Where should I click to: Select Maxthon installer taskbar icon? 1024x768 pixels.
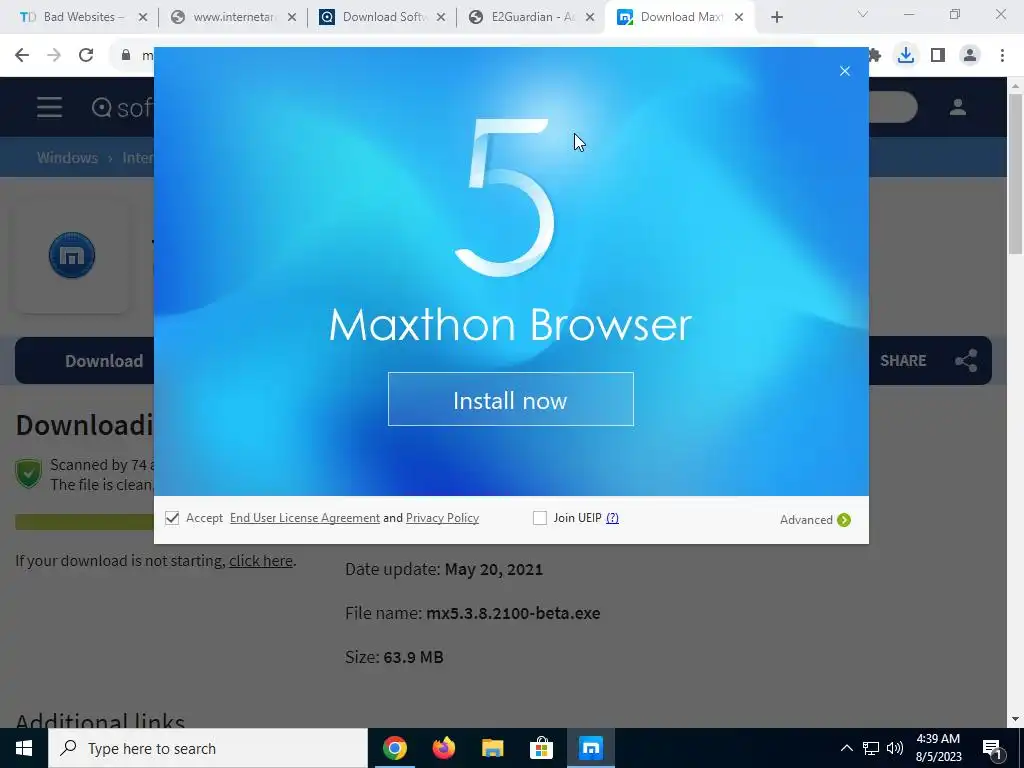coord(590,748)
